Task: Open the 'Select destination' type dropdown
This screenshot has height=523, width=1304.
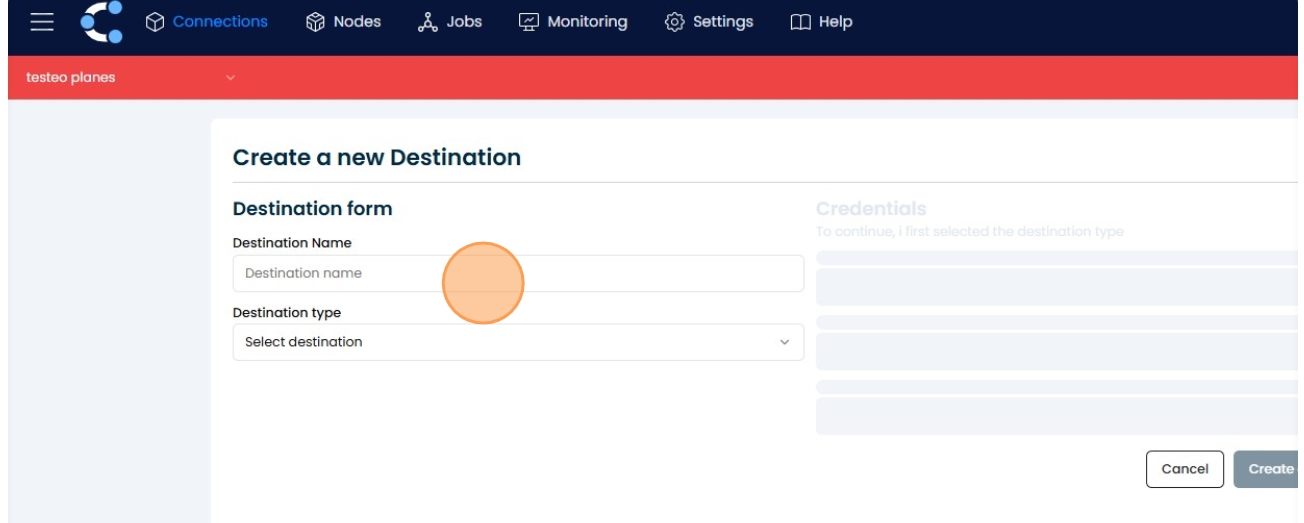Action: [517, 342]
